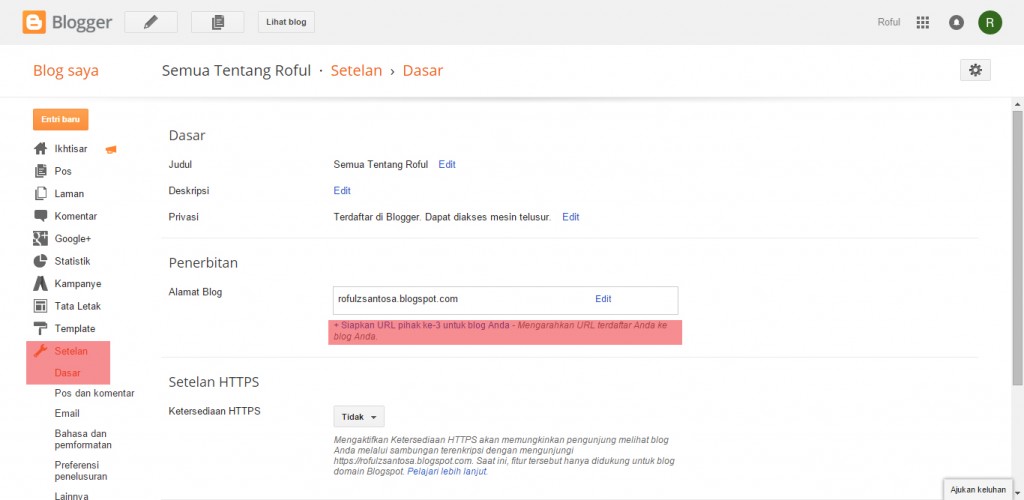Click the Kampanye AdWords icon

click(40, 284)
